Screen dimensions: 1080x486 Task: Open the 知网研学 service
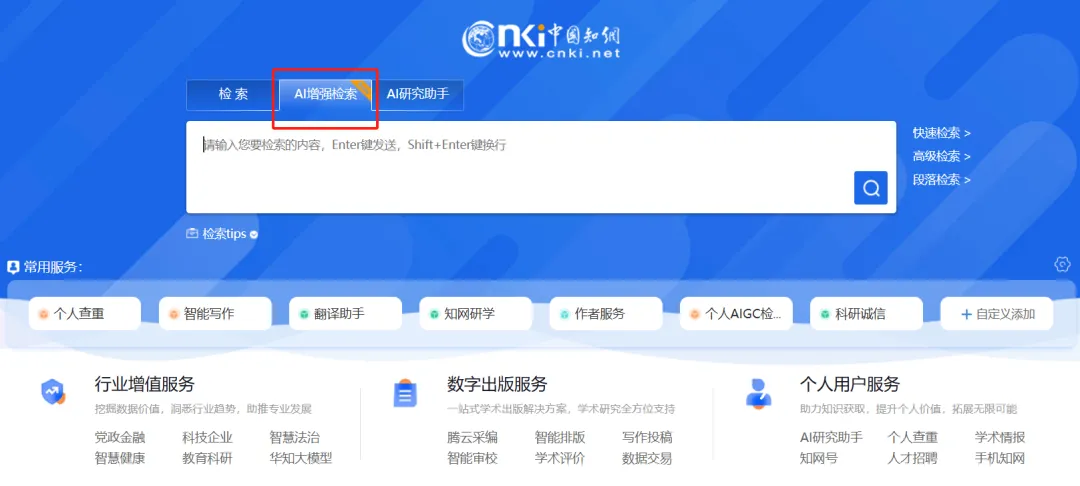475,314
